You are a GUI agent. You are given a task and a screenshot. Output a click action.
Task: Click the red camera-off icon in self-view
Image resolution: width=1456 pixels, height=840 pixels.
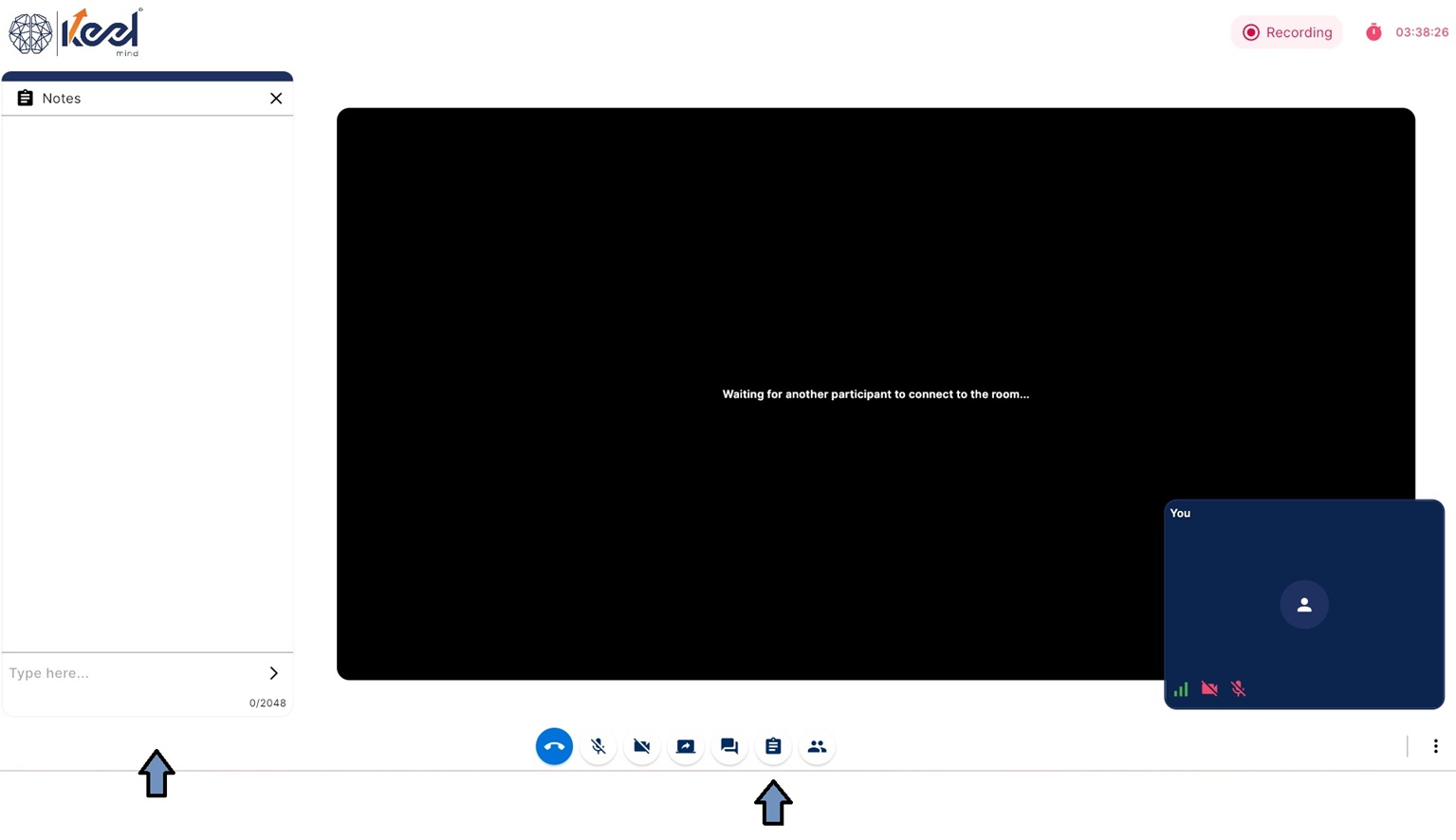pyautogui.click(x=1209, y=689)
